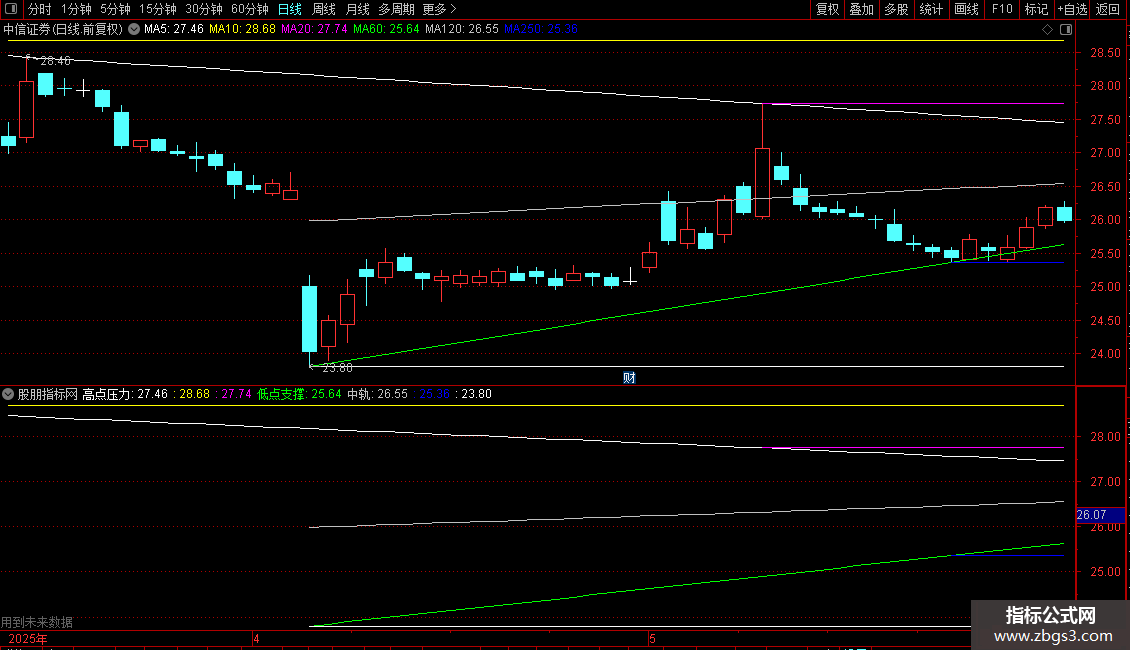This screenshot has height=650, width=1130.
Task: Expand the 更多 more periods menu
Action: click(440, 9)
